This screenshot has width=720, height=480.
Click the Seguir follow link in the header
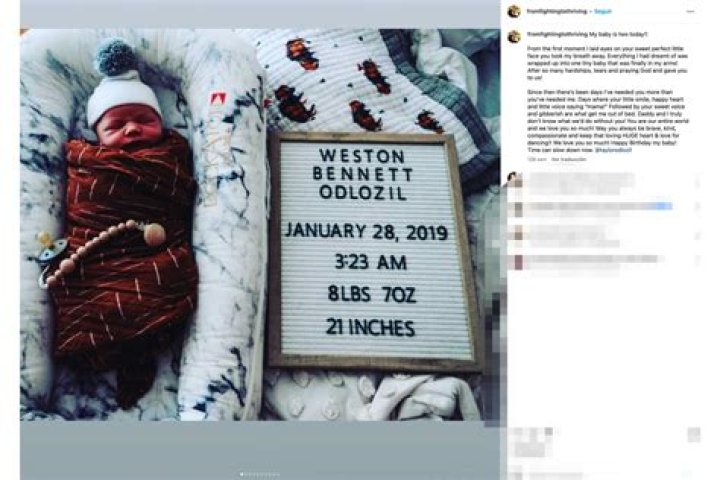[602, 11]
